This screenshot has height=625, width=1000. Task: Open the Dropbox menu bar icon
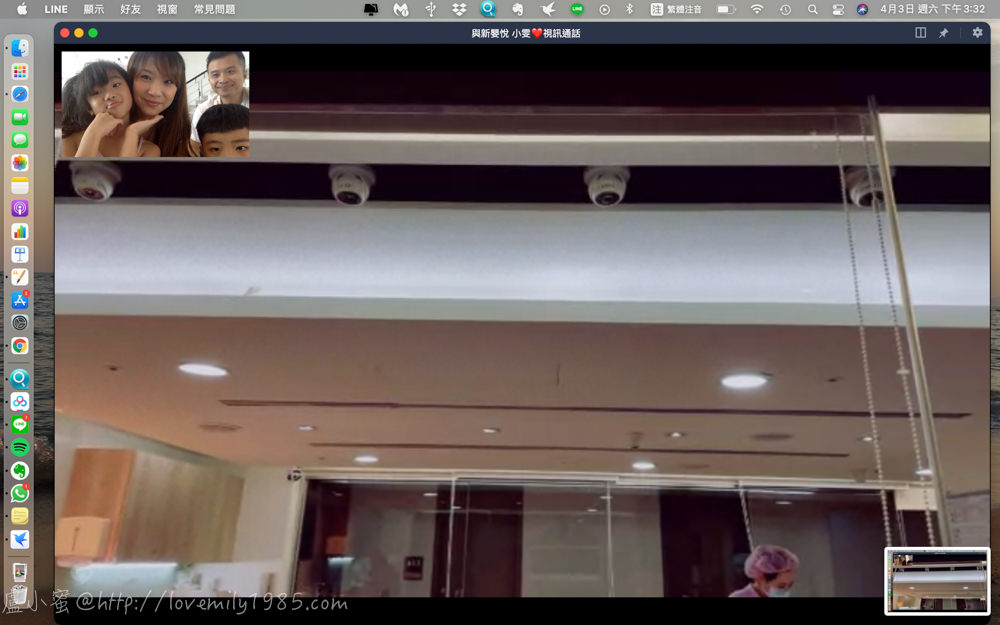click(x=459, y=9)
